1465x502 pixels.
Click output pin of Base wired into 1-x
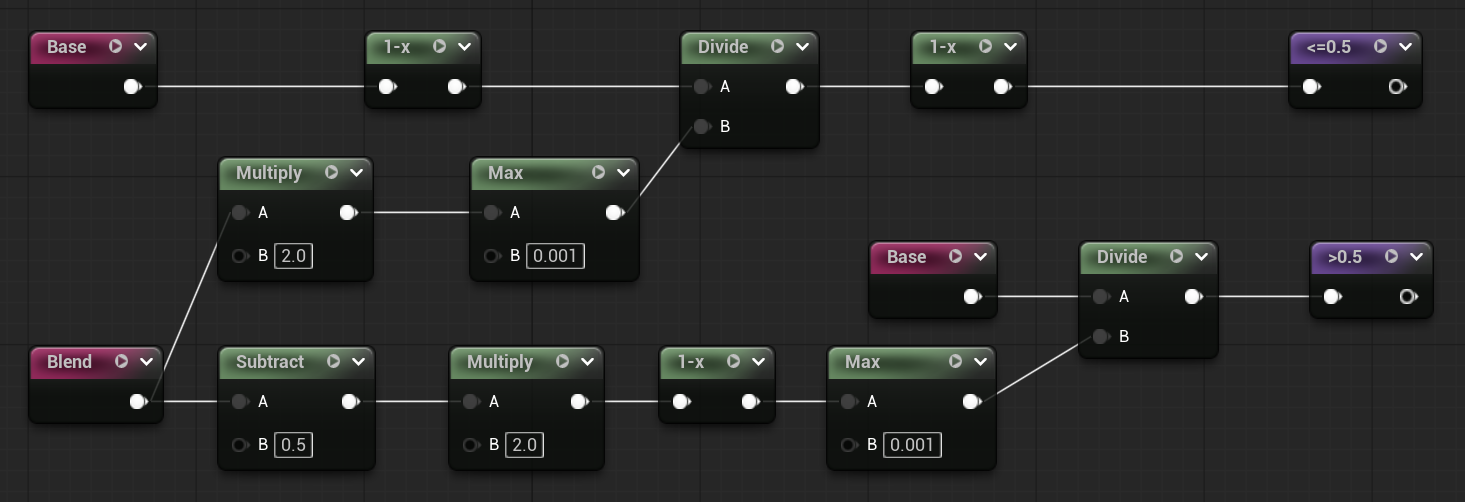click(133, 87)
